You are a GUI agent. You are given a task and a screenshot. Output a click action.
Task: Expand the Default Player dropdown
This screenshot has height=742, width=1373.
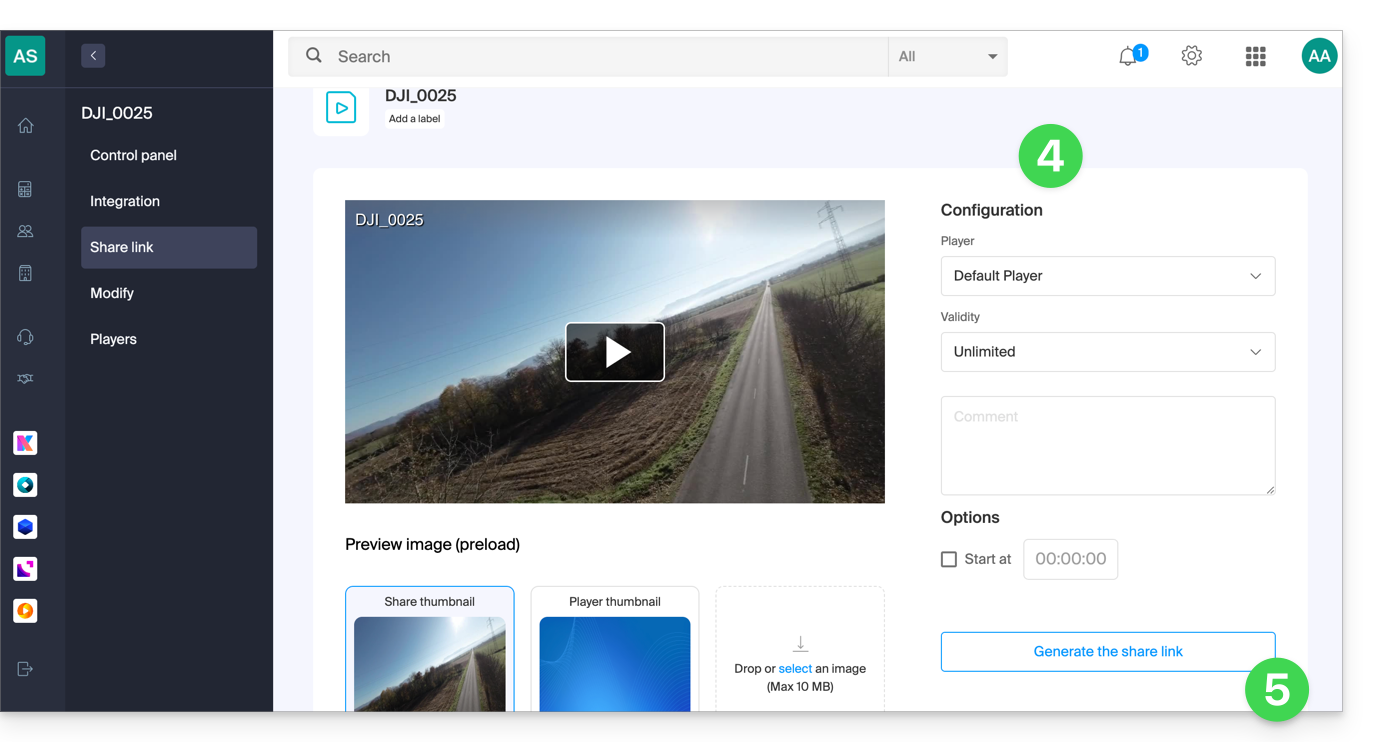pos(1107,276)
